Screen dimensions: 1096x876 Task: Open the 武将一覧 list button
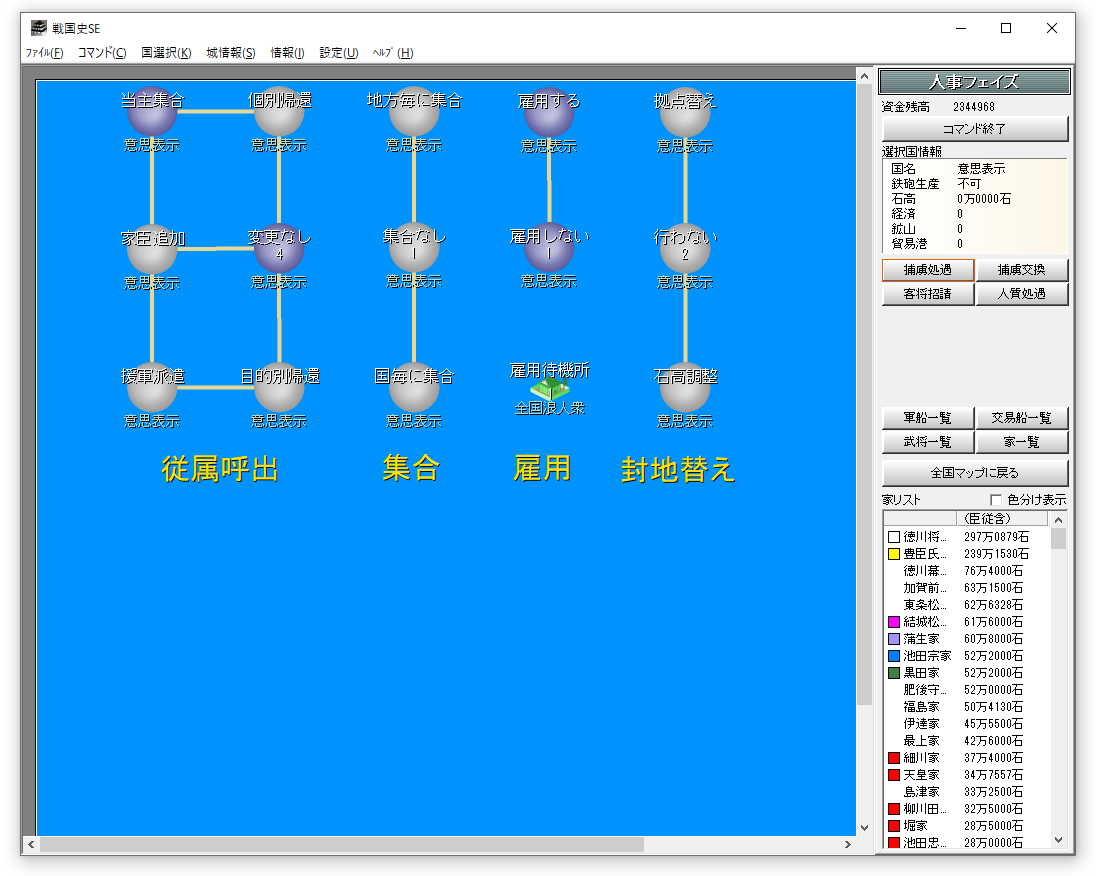(927, 442)
